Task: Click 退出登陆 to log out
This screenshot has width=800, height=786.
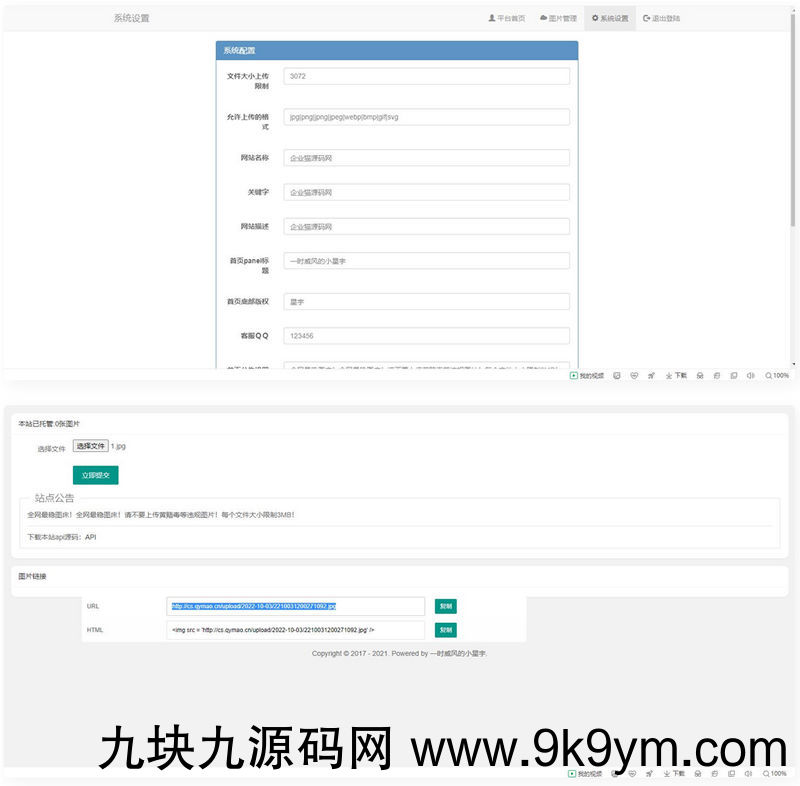Action: (x=661, y=18)
